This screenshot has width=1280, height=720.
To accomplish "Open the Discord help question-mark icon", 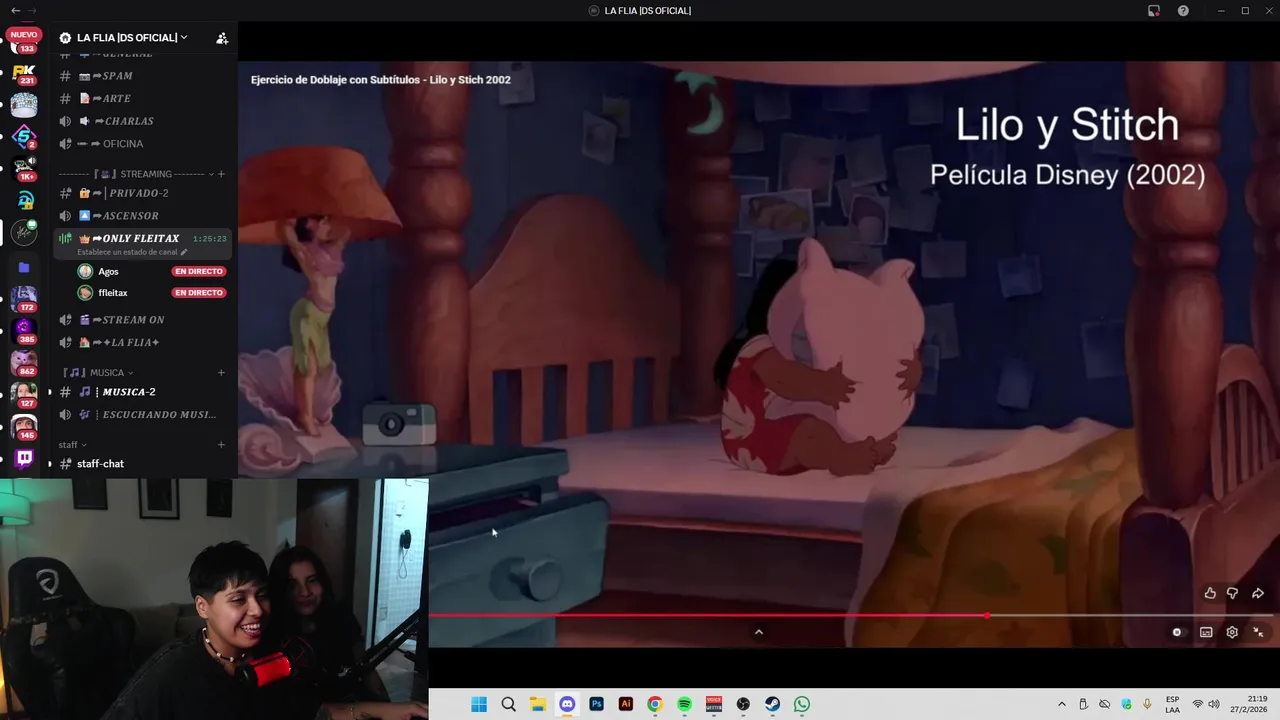I will [1183, 10].
